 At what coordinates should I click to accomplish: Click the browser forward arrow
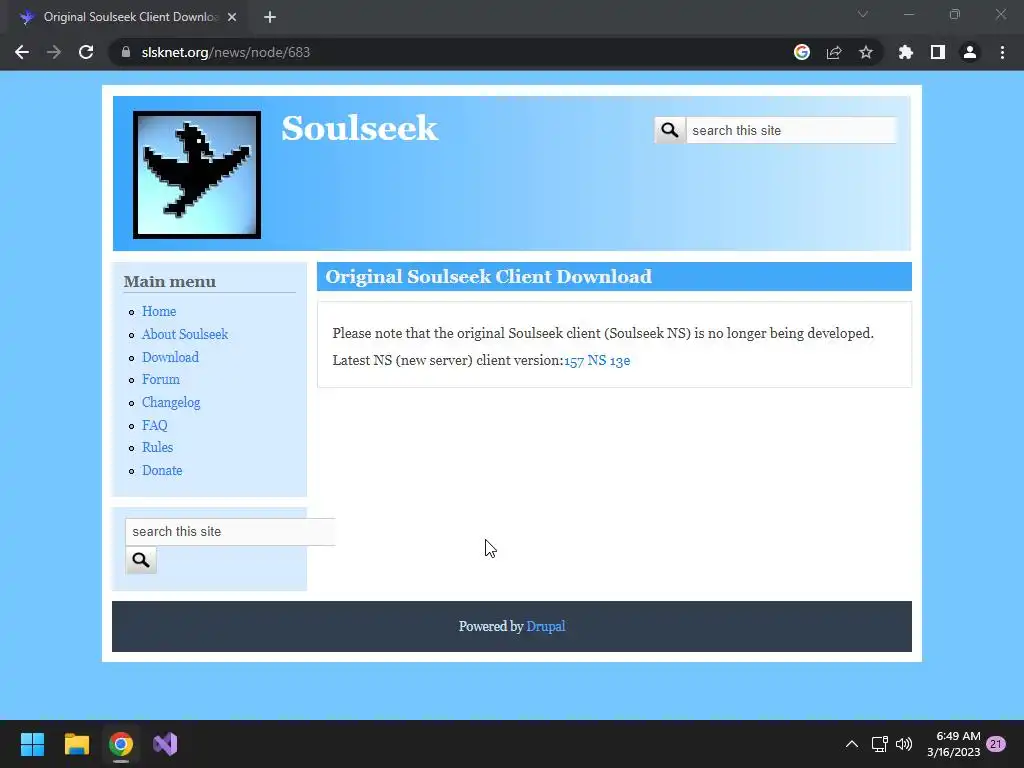[54, 52]
